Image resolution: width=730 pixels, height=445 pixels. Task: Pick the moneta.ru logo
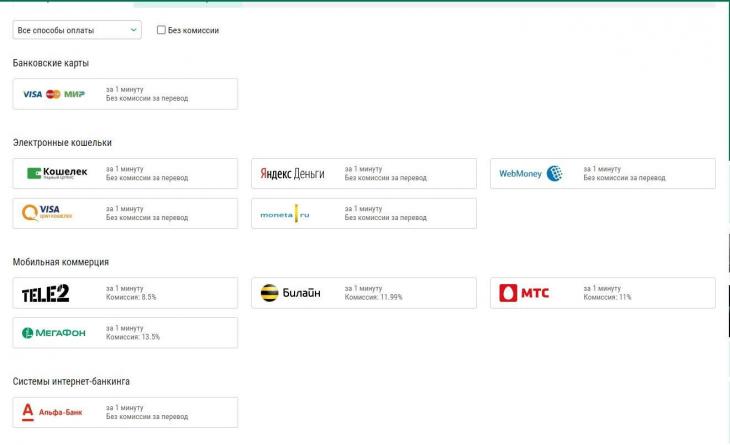point(285,213)
